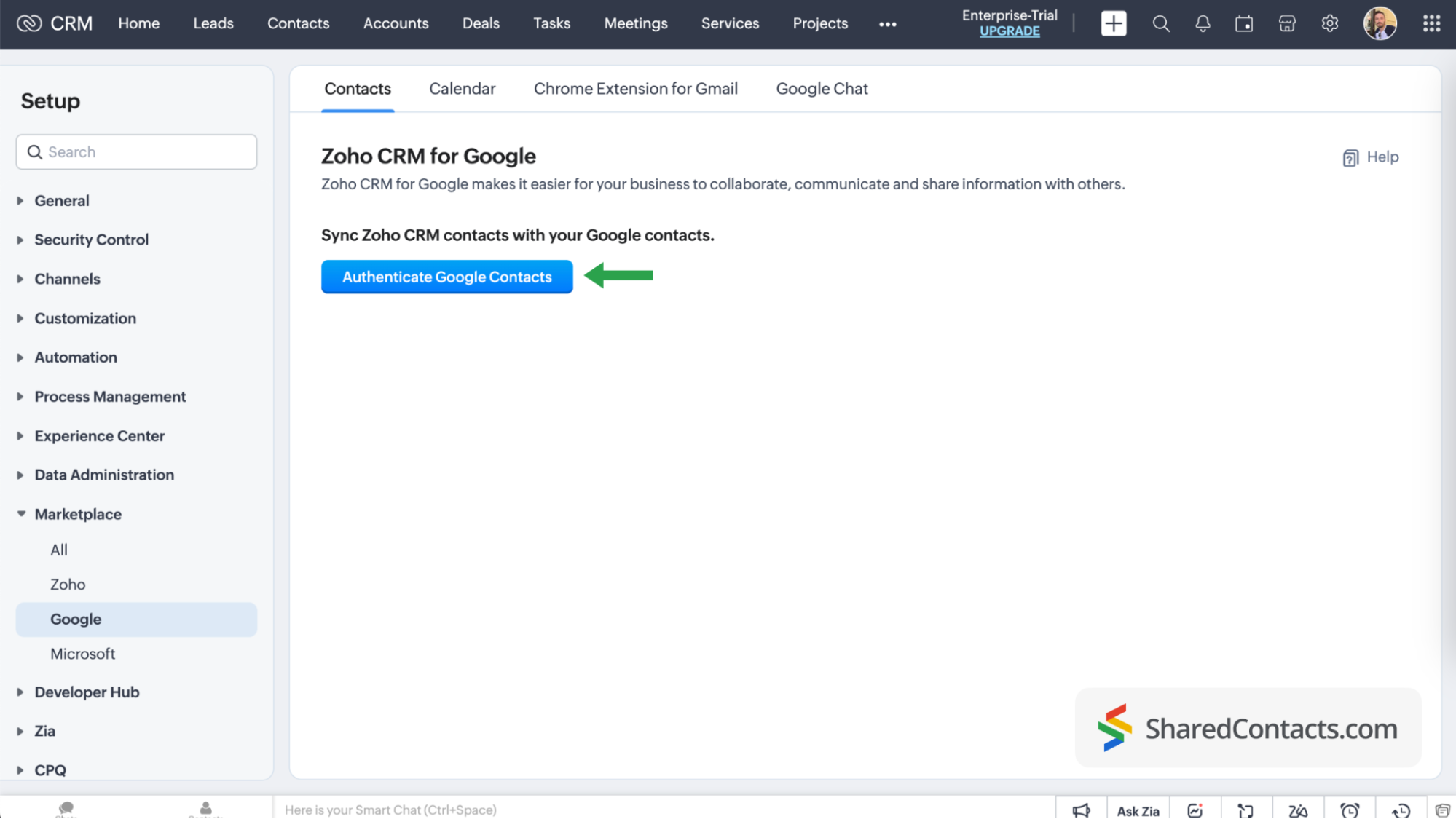Expand the Zia setup section
The width and height of the screenshot is (1456, 819).
tap(20, 731)
